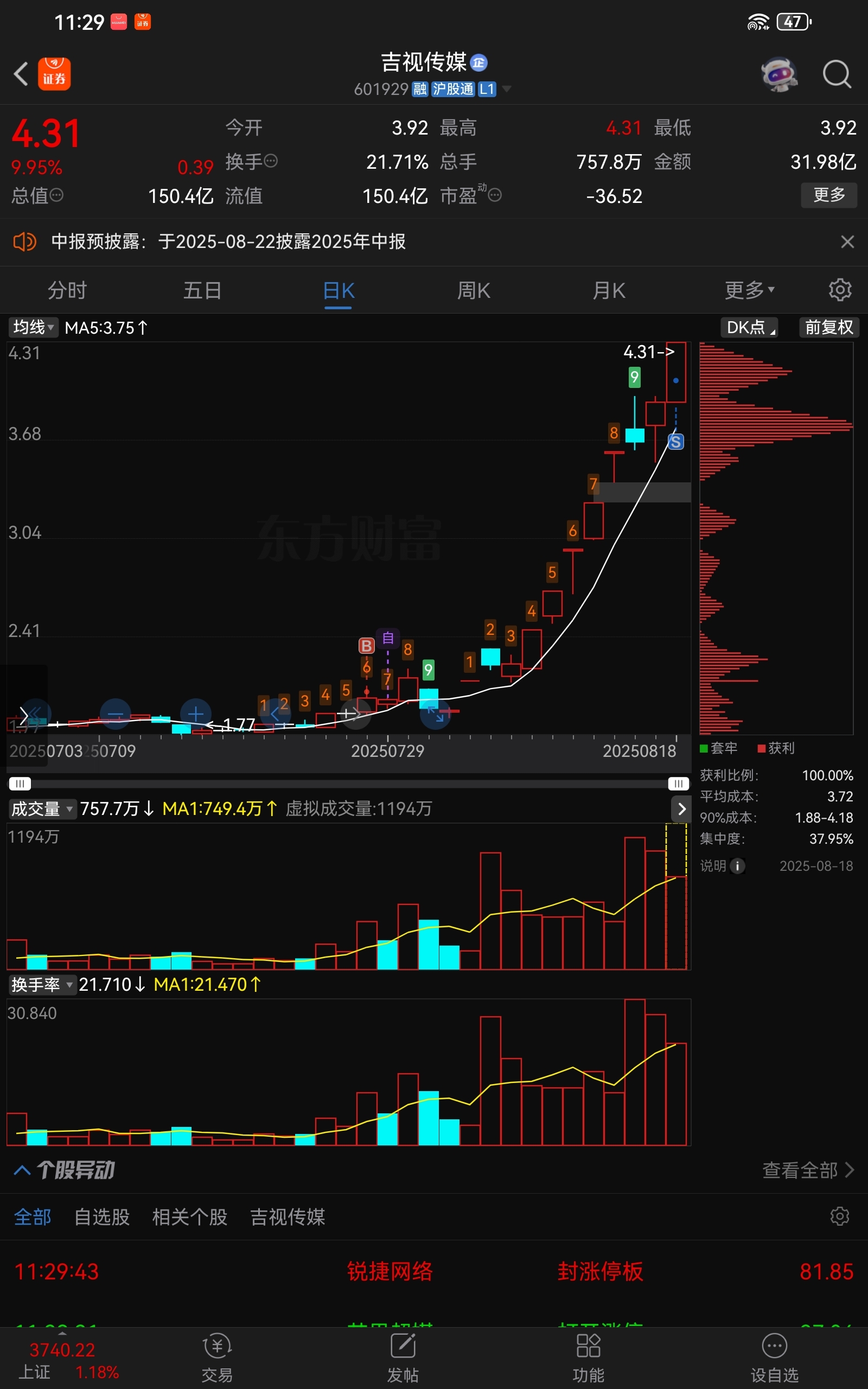Tap the back arrow icon

21,74
